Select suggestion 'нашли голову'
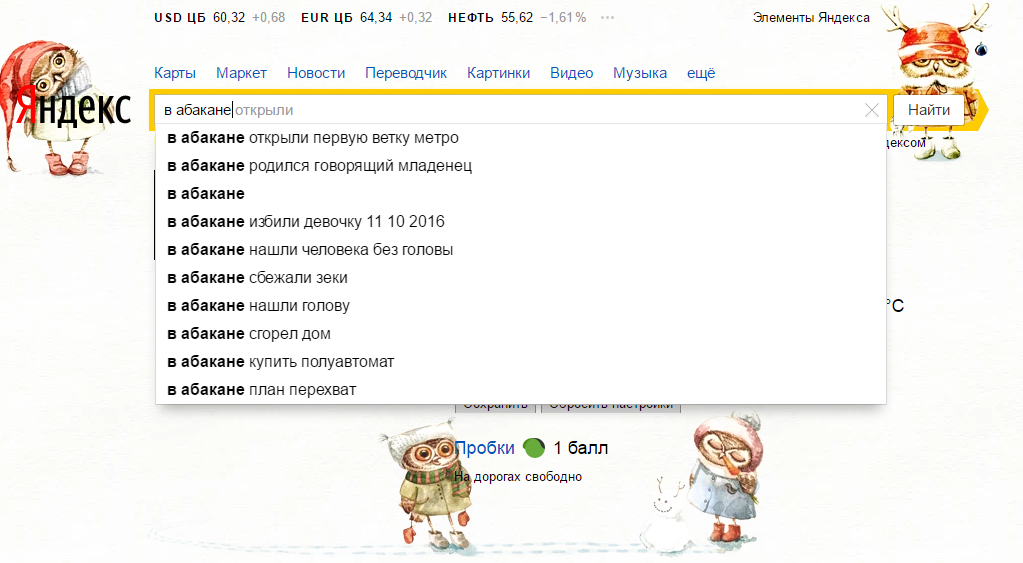Viewport: 1023px width, 563px height. point(521,306)
